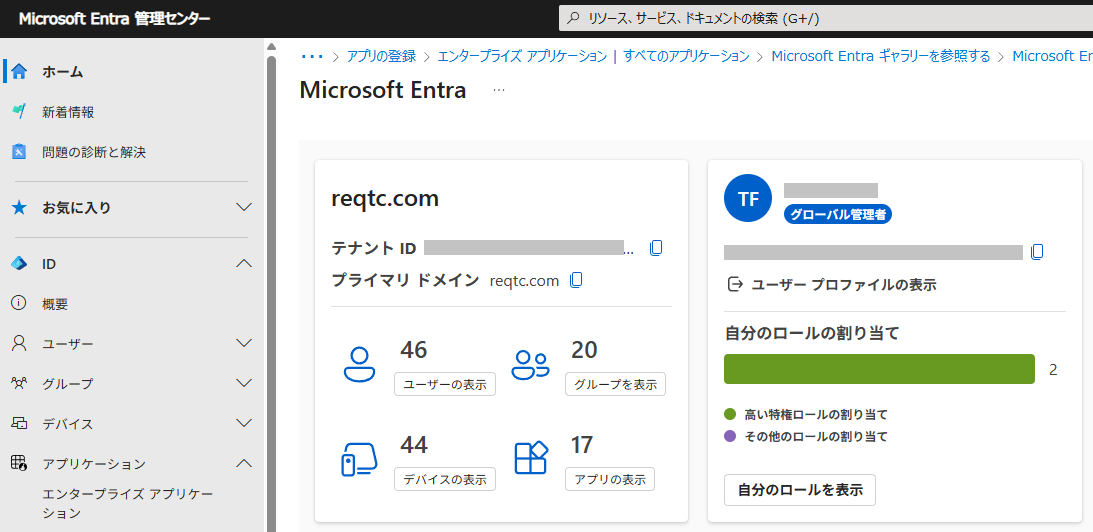Follow the エンタープライズ アプリケーション | すべてのアプリケーション breadcrumb
The height and width of the screenshot is (532, 1093).
point(593,56)
